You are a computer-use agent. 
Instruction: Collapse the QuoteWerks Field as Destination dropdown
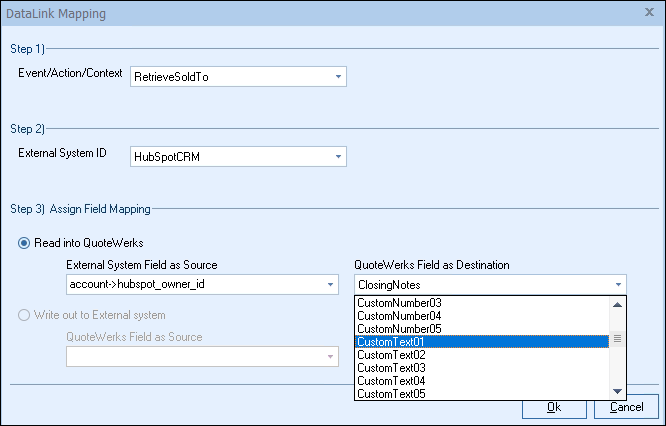coord(619,285)
